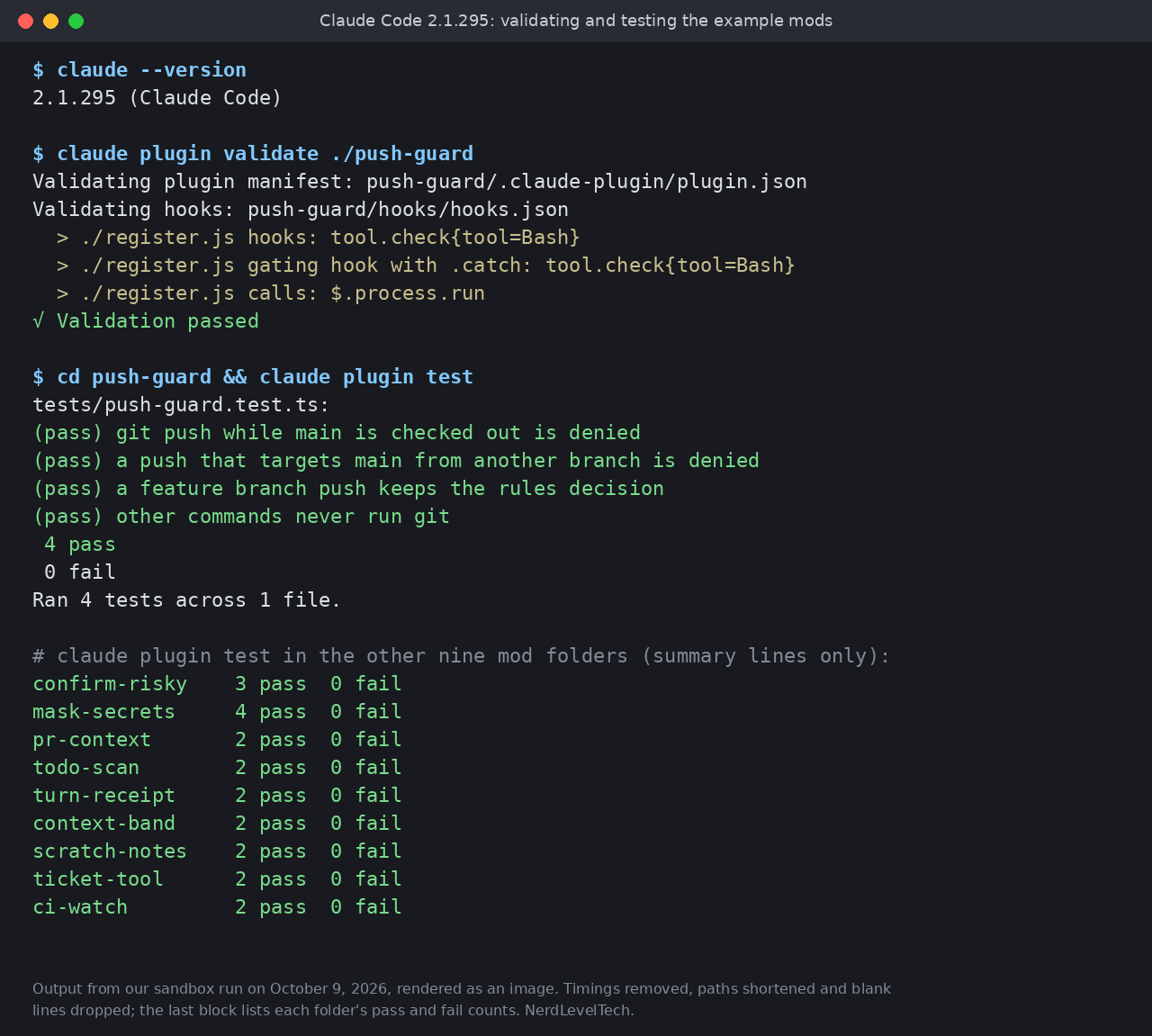The height and width of the screenshot is (1036, 1152).
Task: Click the red close window button
Action: click(x=26, y=21)
